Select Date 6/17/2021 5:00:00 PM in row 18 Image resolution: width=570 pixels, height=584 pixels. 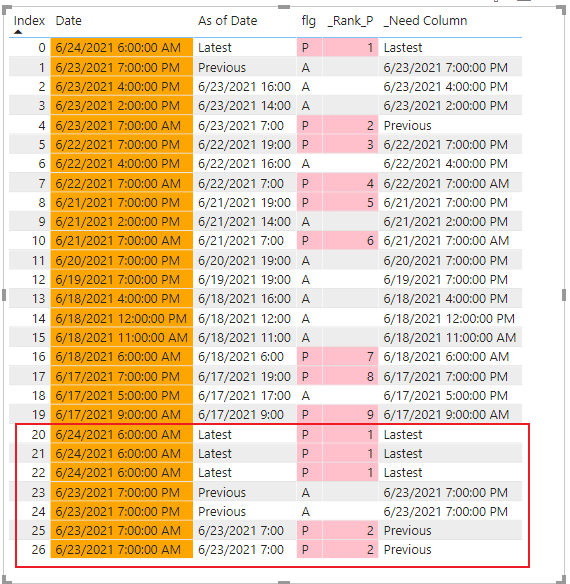coord(122,395)
